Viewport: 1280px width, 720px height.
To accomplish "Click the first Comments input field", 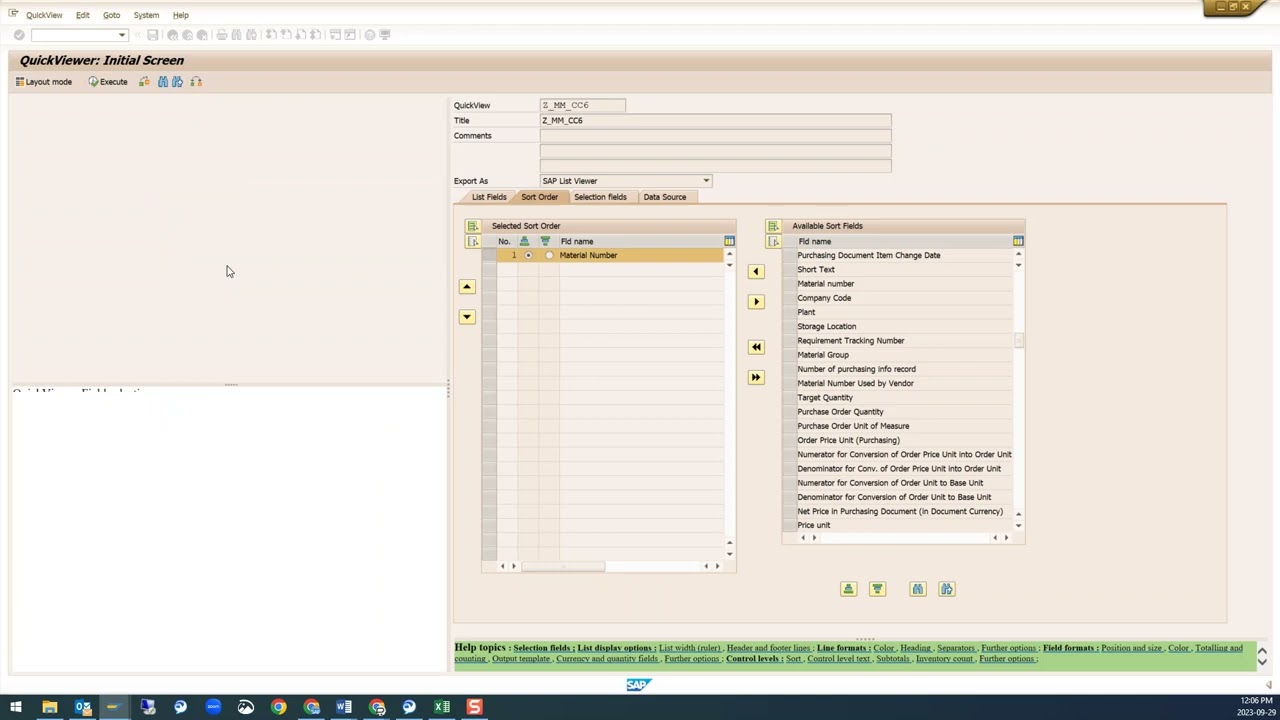I will 715,136.
